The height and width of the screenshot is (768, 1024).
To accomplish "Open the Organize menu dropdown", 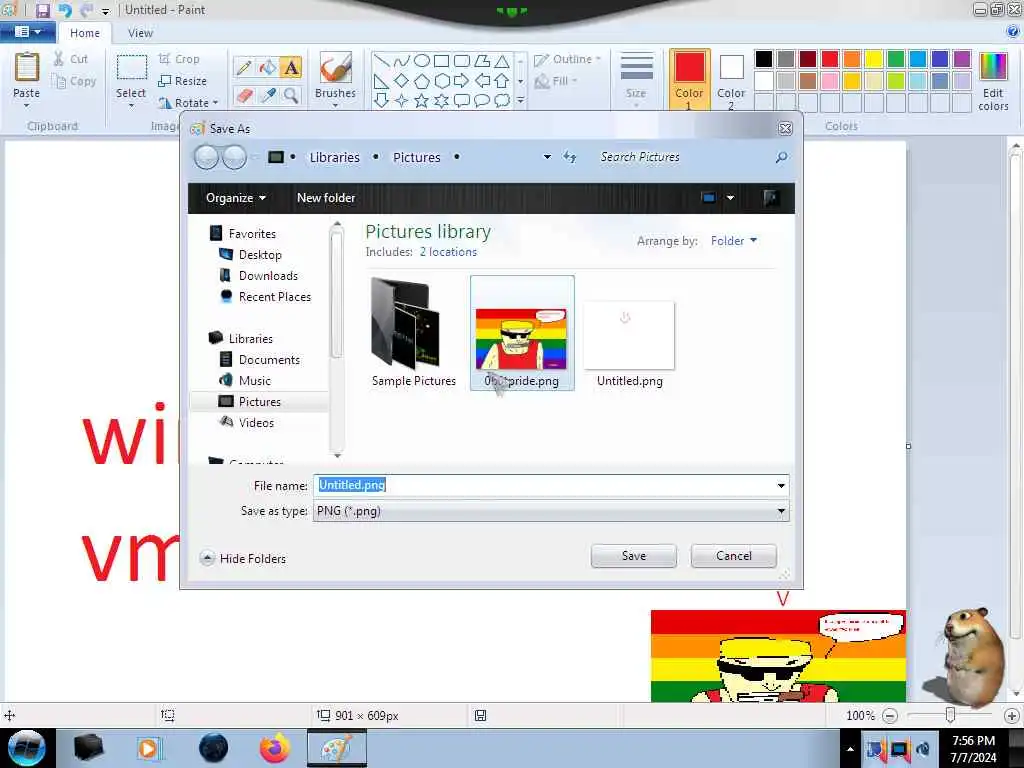I will point(236,198).
